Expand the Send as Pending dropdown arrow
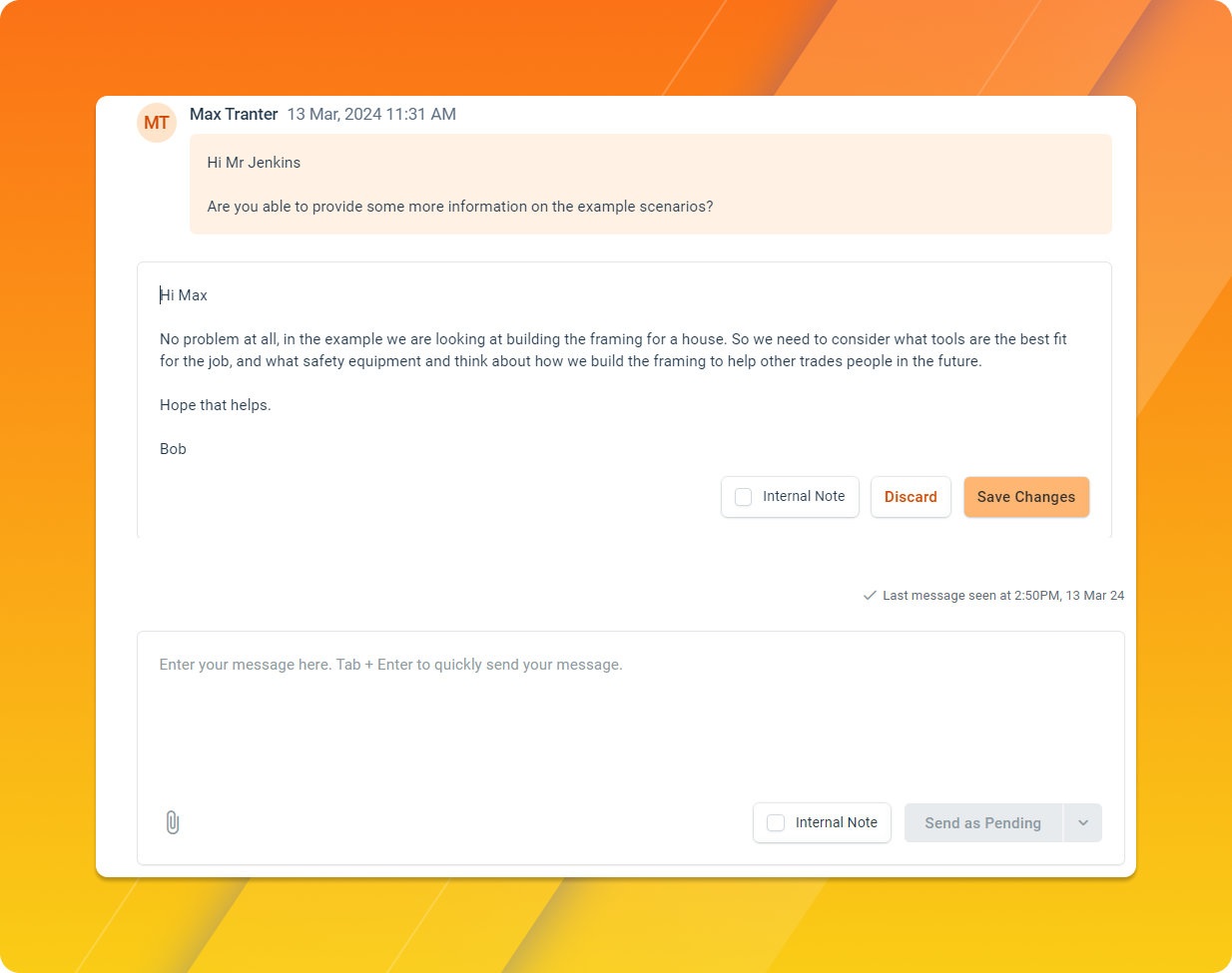The height and width of the screenshot is (973, 1232). [x=1083, y=823]
